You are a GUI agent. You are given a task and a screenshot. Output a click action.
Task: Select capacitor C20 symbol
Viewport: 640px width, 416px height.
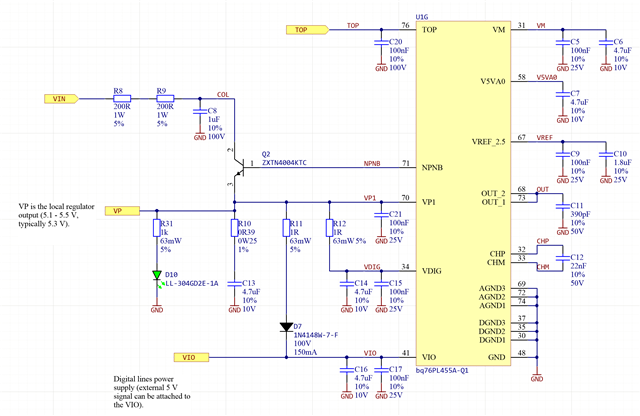tap(381, 42)
